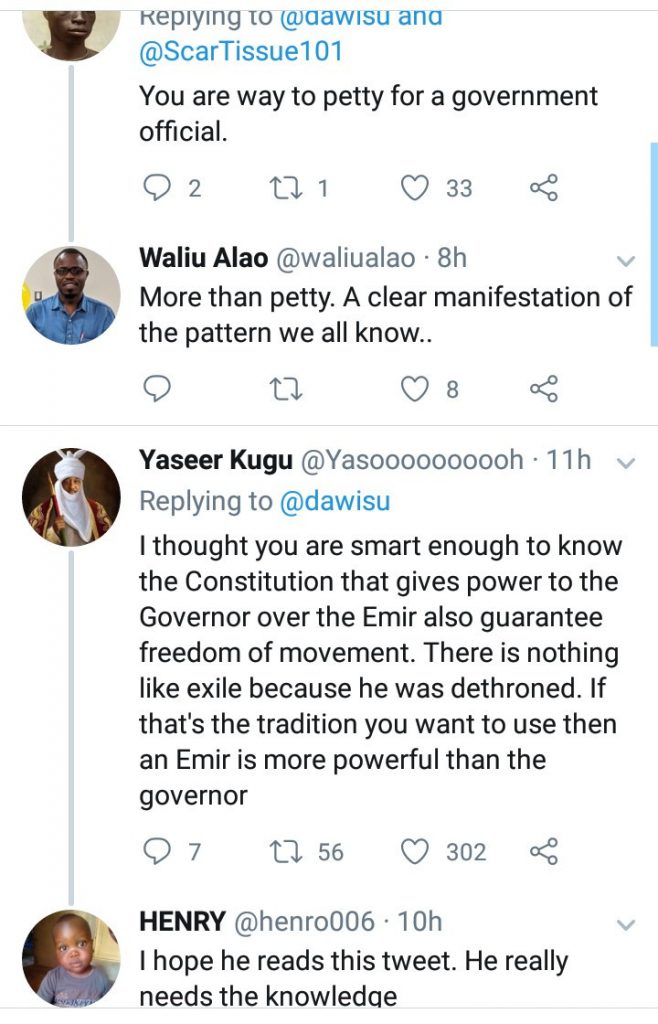Reply to the 'way to petty' tweet
The height and width of the screenshot is (1024, 658).
point(155,187)
